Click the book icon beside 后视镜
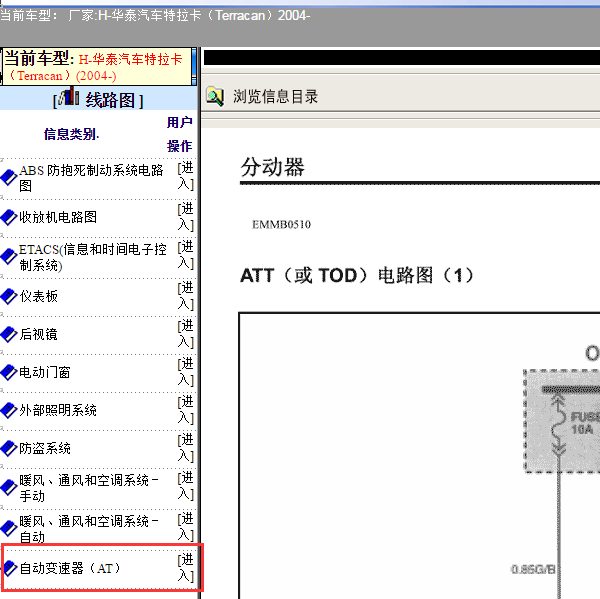This screenshot has height=599, width=600. [9, 334]
